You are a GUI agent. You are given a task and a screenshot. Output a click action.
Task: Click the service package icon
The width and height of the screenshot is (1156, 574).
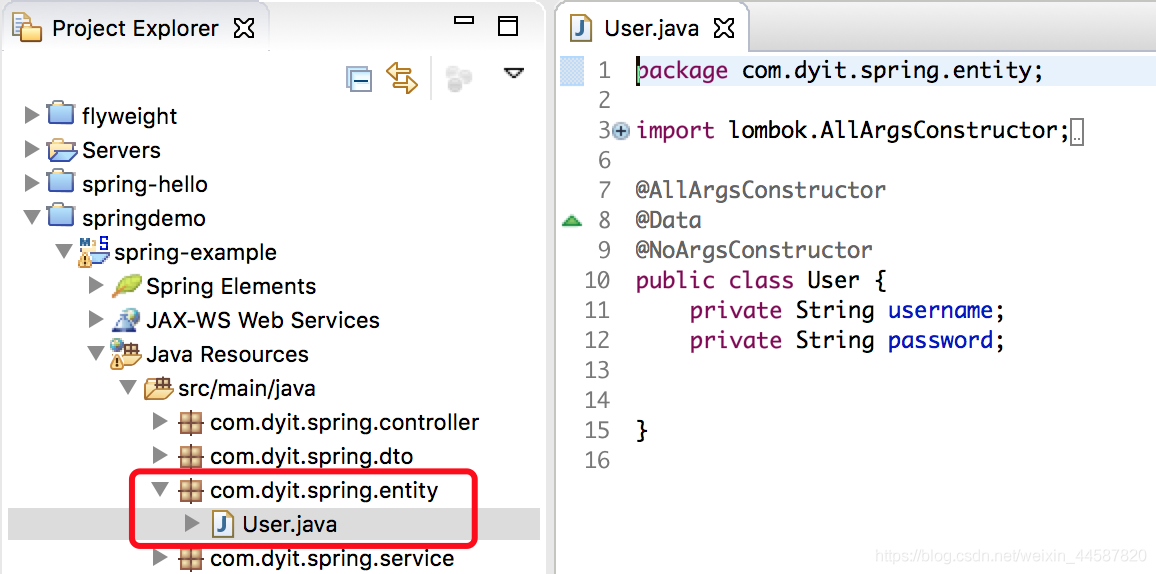[x=190, y=559]
